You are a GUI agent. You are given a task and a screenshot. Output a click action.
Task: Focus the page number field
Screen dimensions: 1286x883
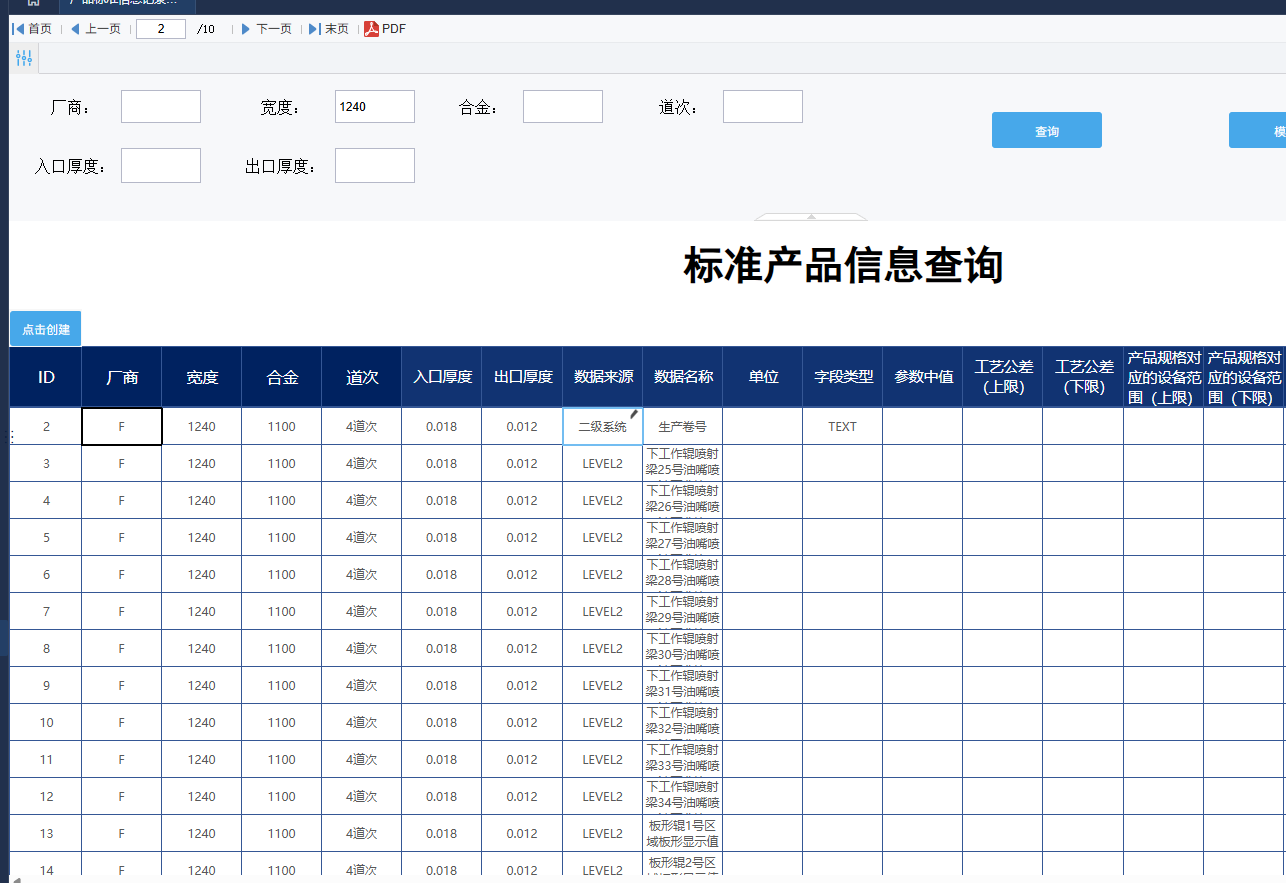161,29
